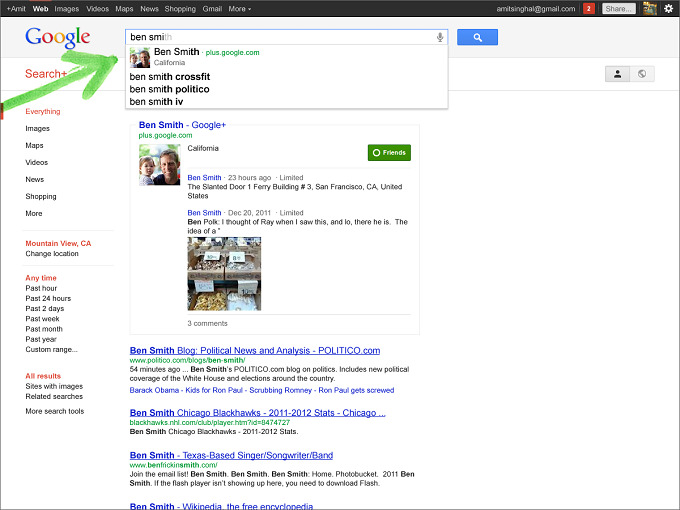Screen dimensions: 680x510
Task: Filter results by Past week
Action: [x=42, y=319]
